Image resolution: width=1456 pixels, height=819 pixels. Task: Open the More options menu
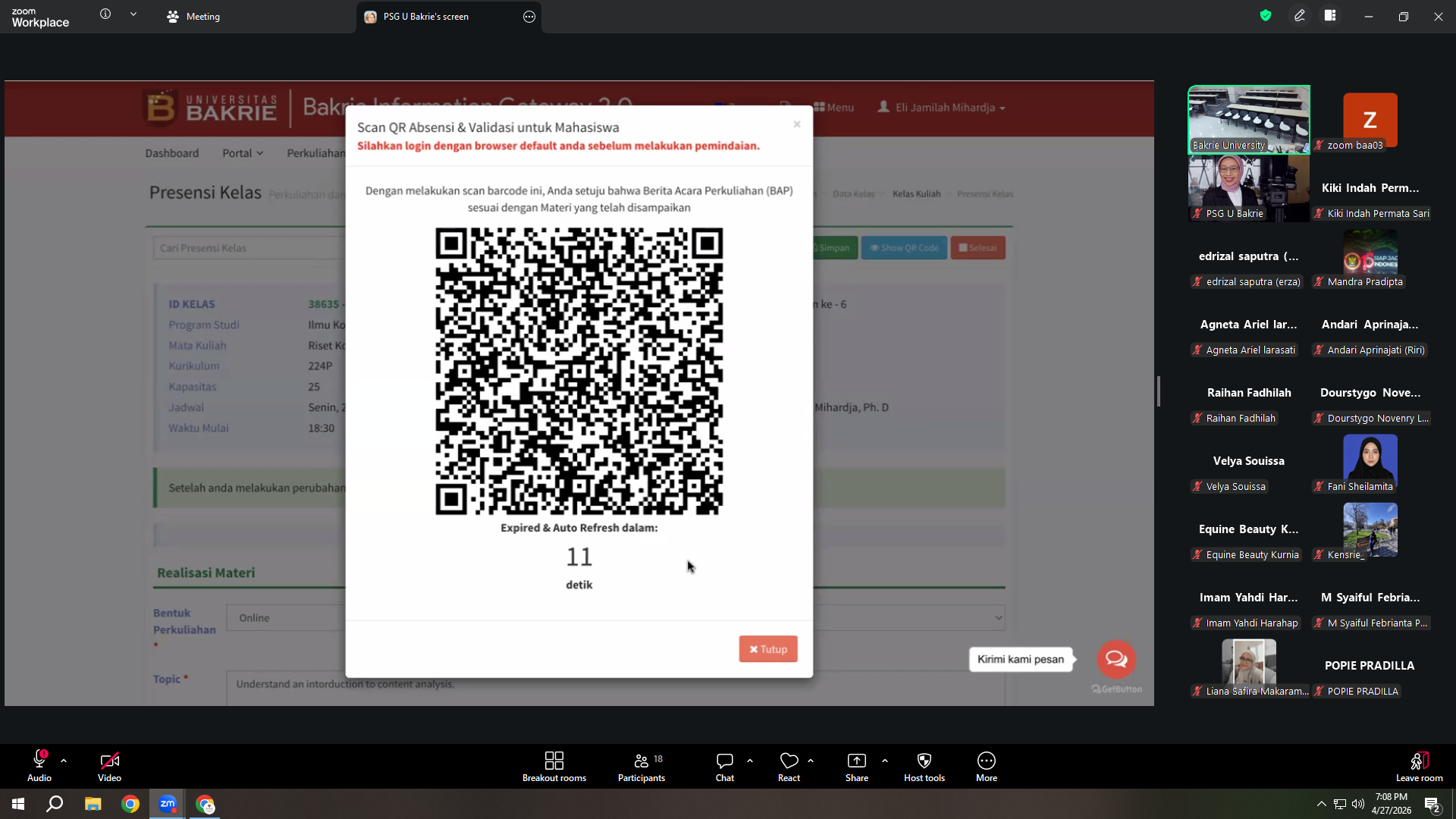click(x=987, y=766)
